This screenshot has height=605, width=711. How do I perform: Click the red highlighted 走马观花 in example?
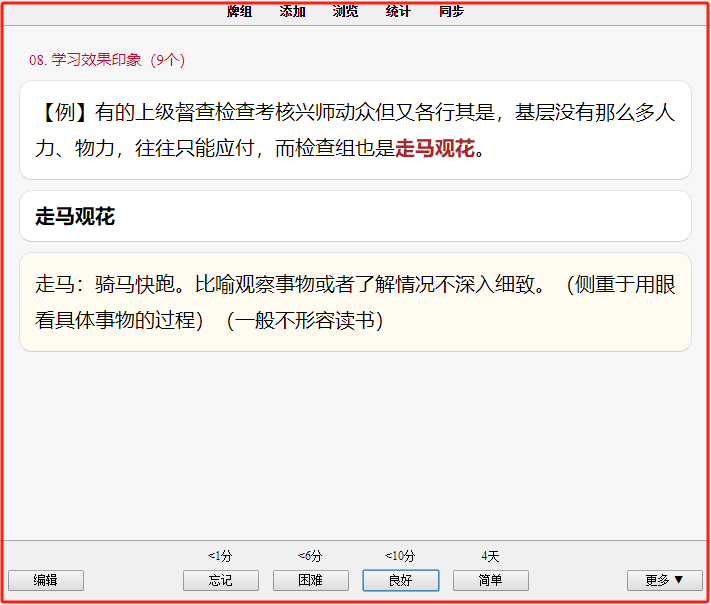(x=435, y=148)
